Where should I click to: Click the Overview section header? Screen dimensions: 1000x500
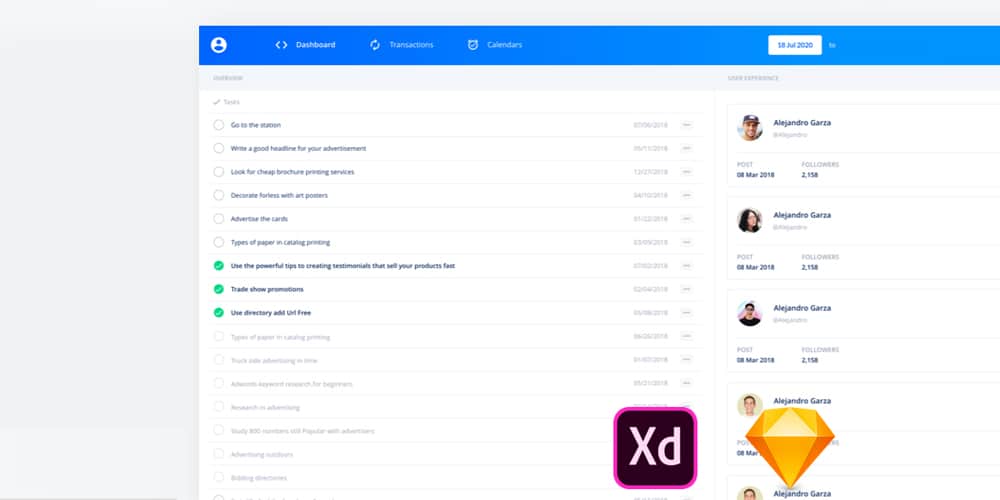point(228,78)
